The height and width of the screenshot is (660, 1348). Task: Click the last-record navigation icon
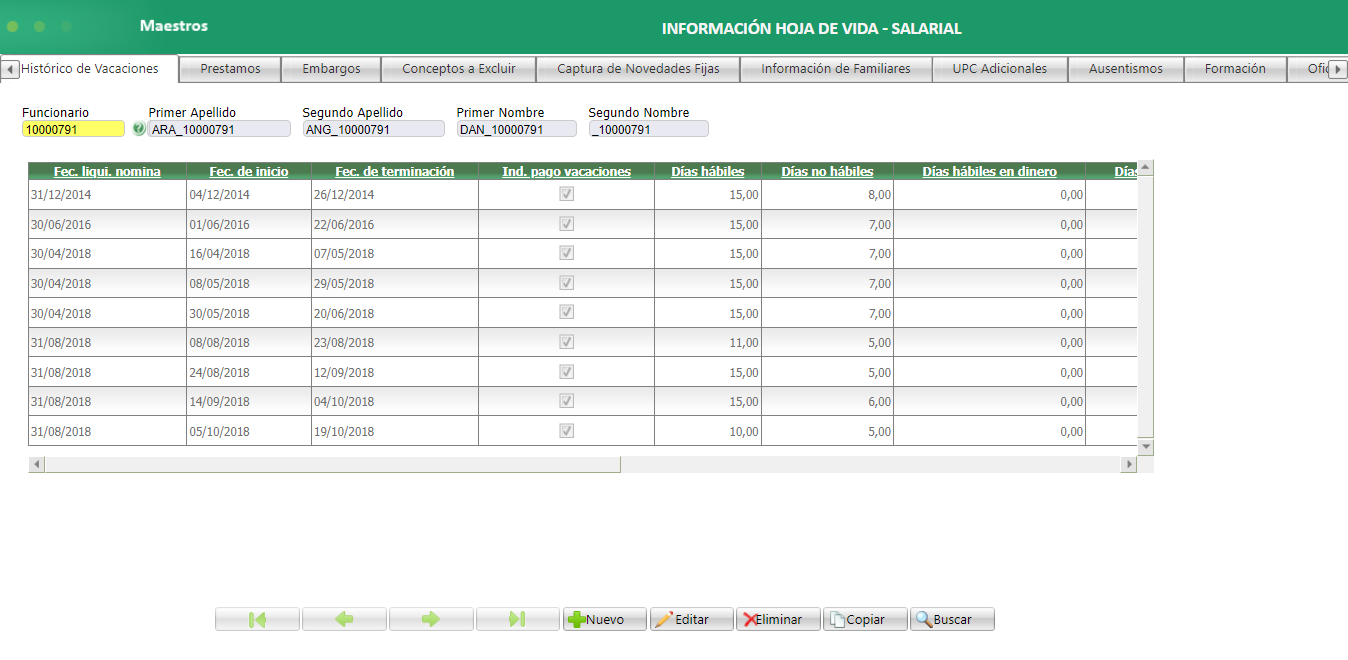pos(517,618)
